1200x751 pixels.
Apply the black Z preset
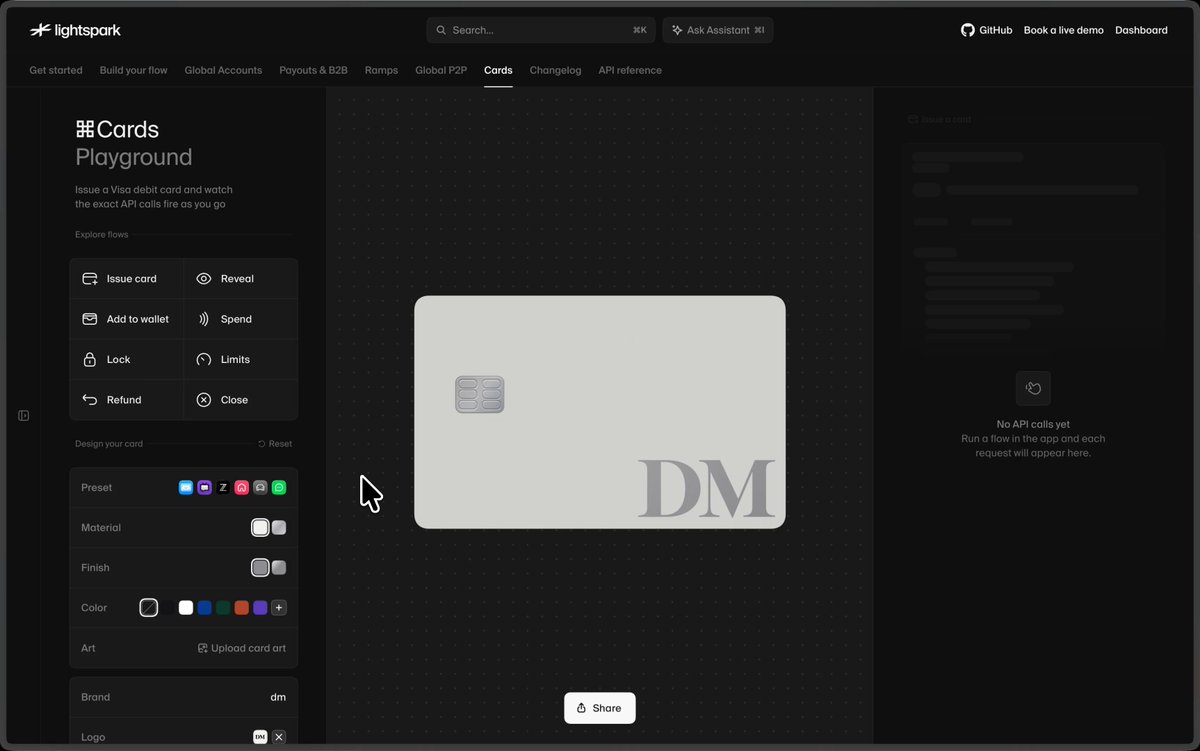click(223, 487)
